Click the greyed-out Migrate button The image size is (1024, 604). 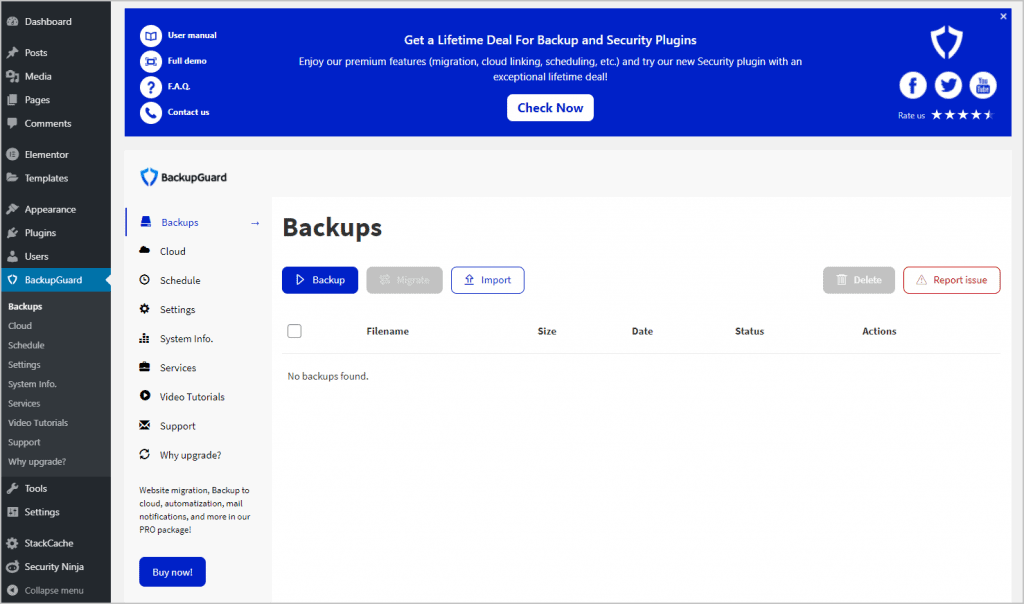pos(404,280)
